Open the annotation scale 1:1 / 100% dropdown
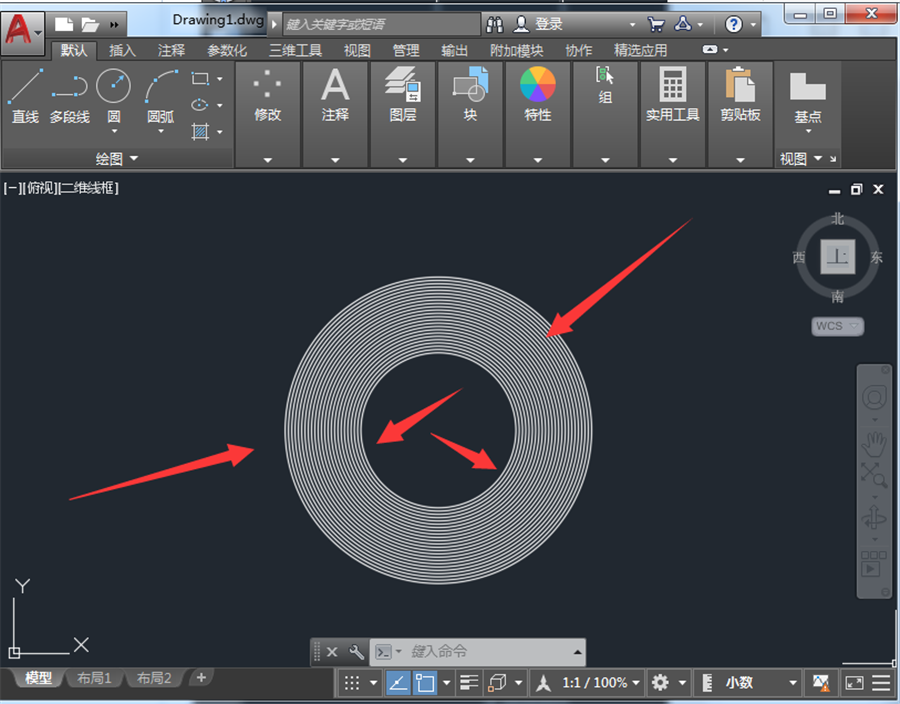 (x=600, y=682)
